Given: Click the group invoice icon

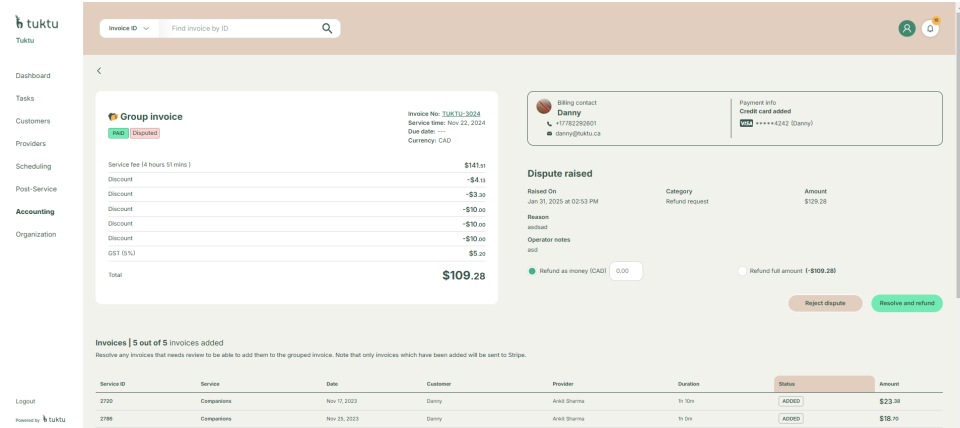Looking at the screenshot, I should (113, 117).
